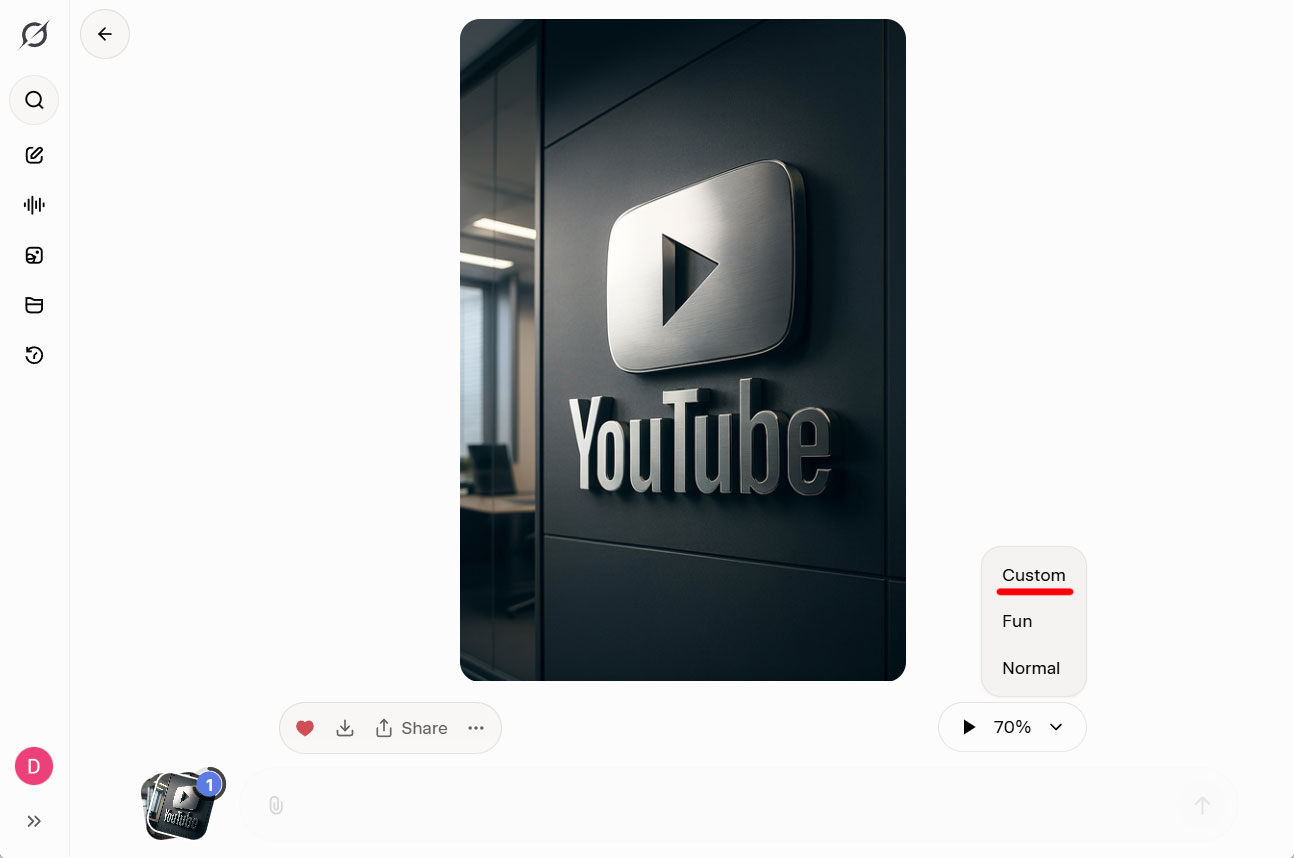Viewport: 1294px width, 858px height.
Task: Select the Custom mode option
Action: click(x=1033, y=575)
